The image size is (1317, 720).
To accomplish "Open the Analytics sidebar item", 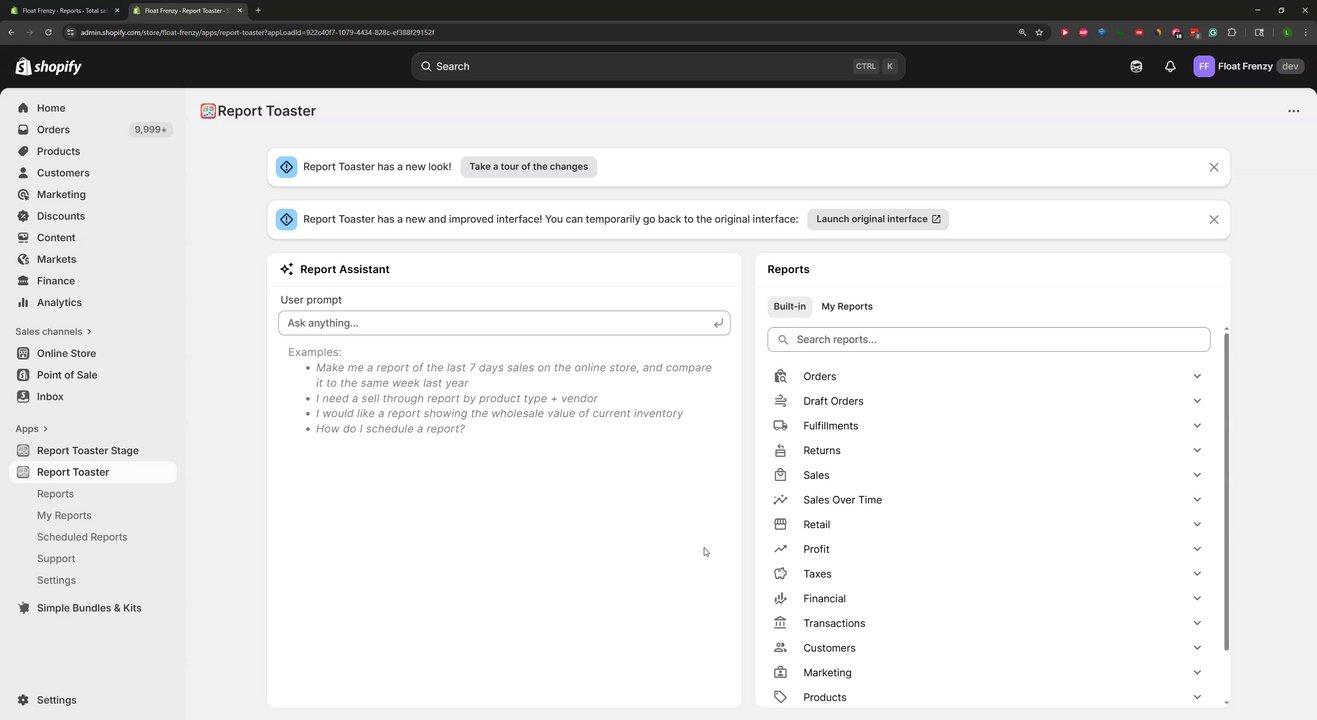I will [x=59, y=303].
